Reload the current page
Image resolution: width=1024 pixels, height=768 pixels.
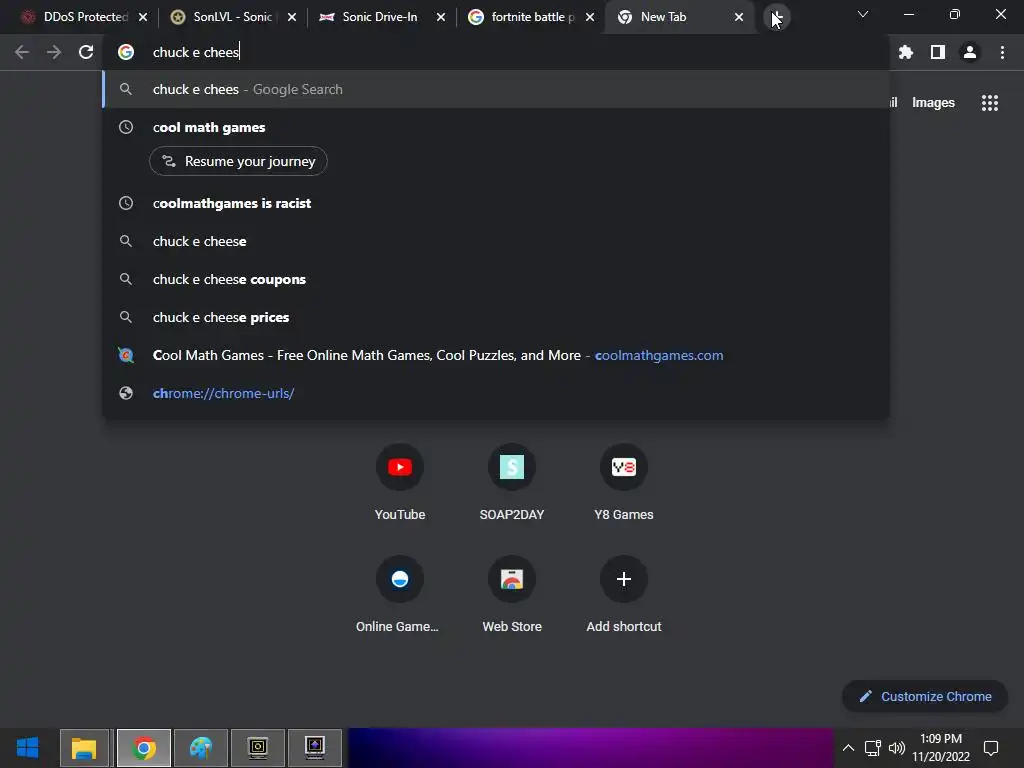(x=86, y=52)
